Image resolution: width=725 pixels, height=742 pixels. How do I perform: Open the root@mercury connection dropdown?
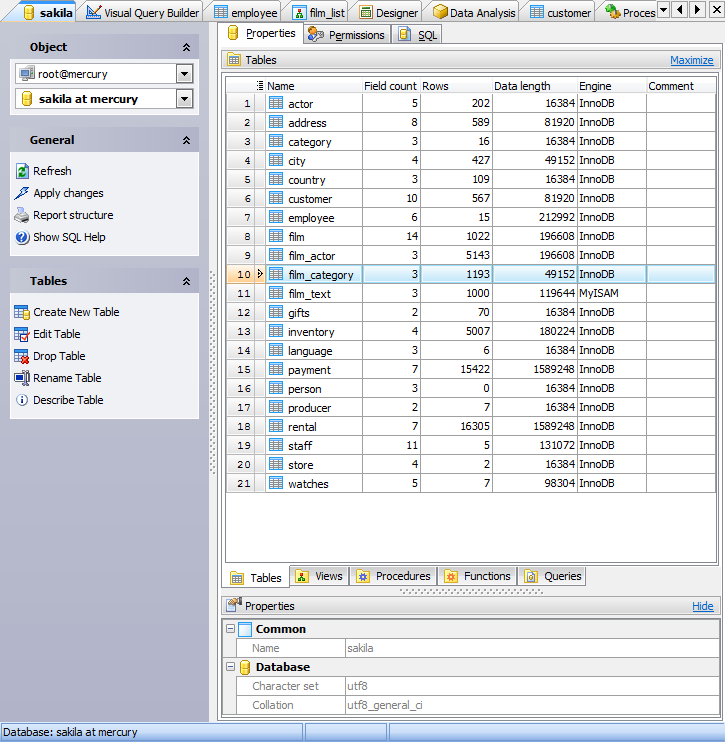coord(184,74)
